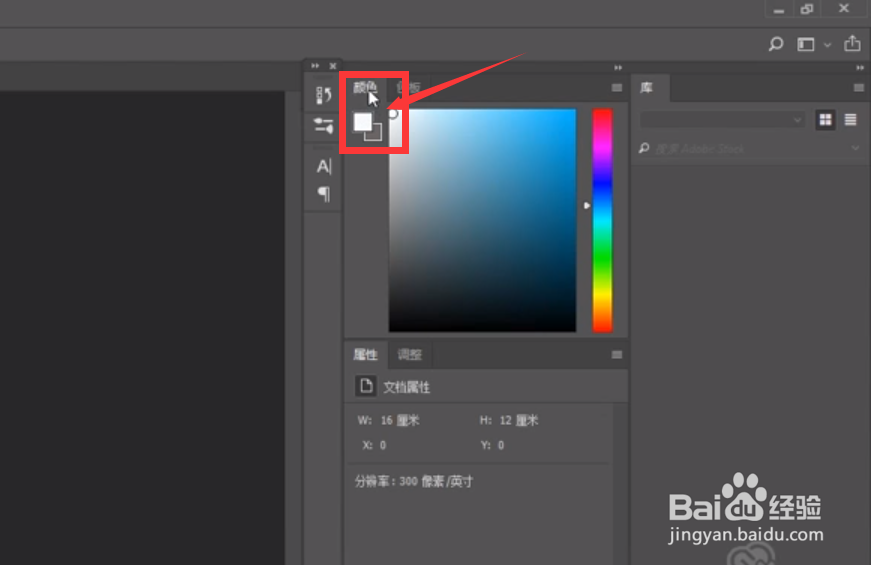871x565 pixels.
Task: Close the collapsed icon dock
Action: point(333,66)
